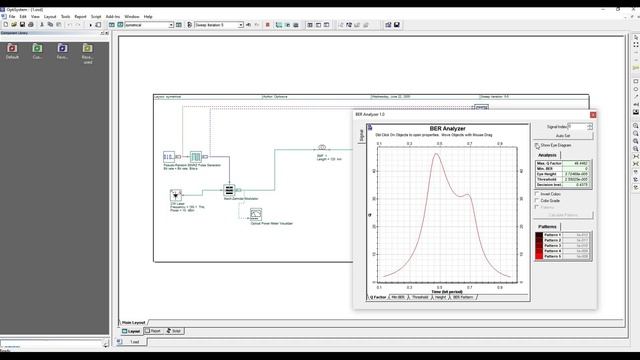The image size is (640, 360).
Task: Switch to the Height graph tab
Action: point(440,297)
